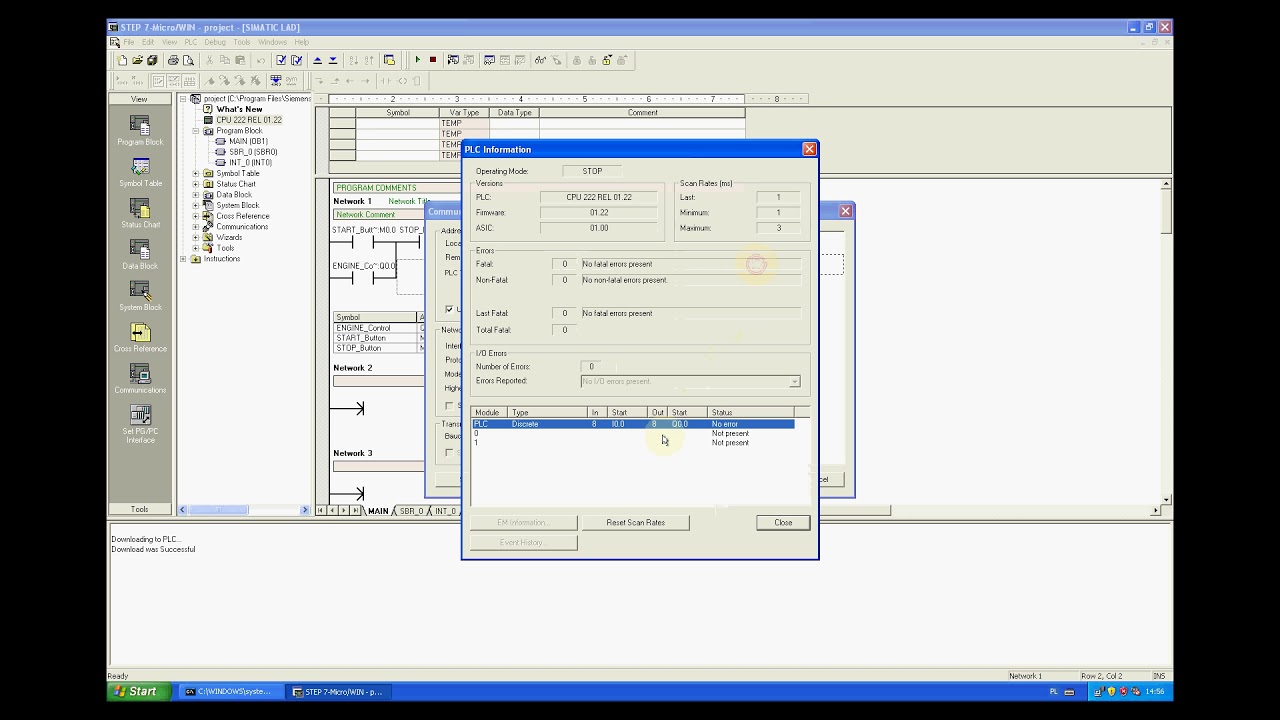
Task: Click the EM Information button
Action: click(523, 523)
